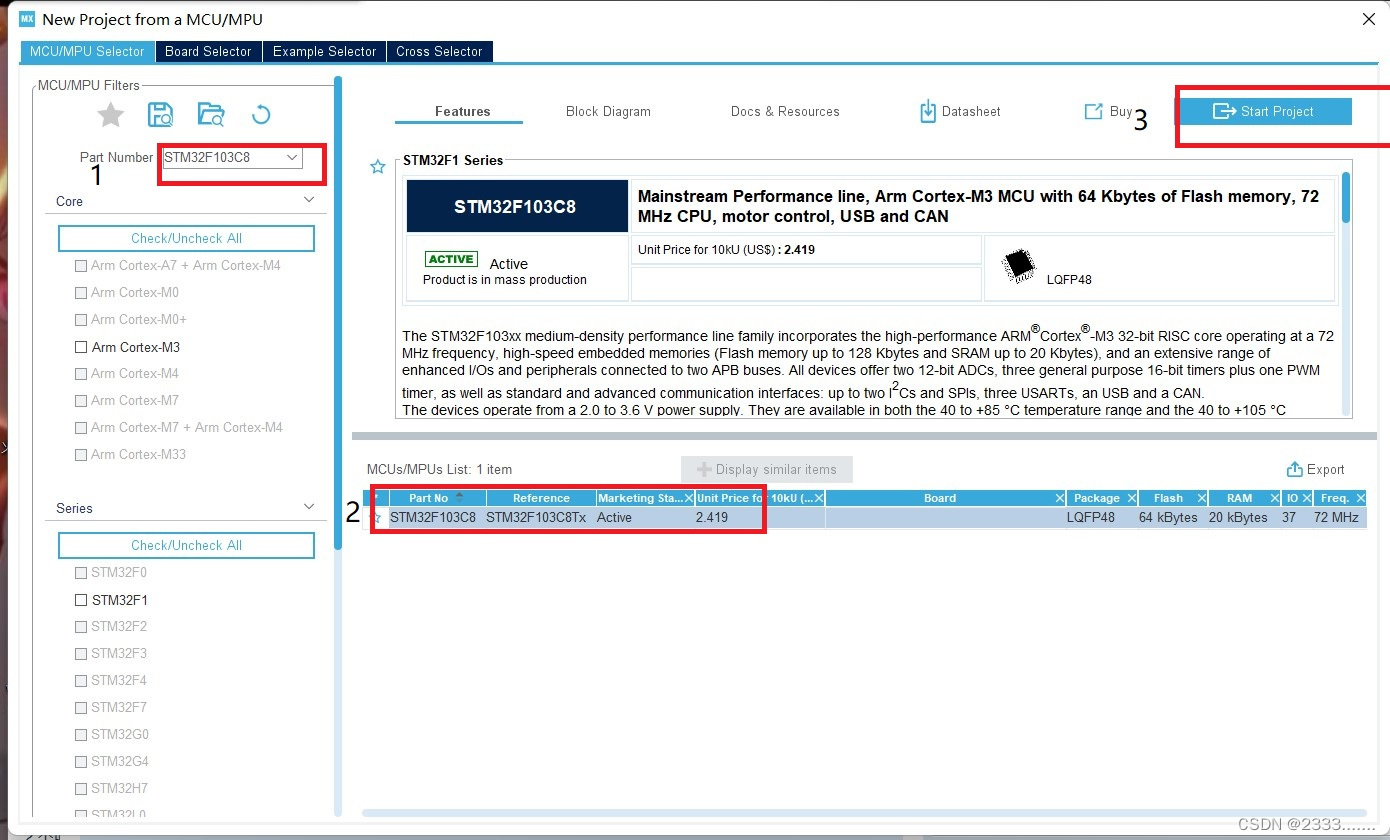Toggle Arm Cortex-A7 + Cortex-M4 checkbox
The width and height of the screenshot is (1390, 840).
coord(81,266)
